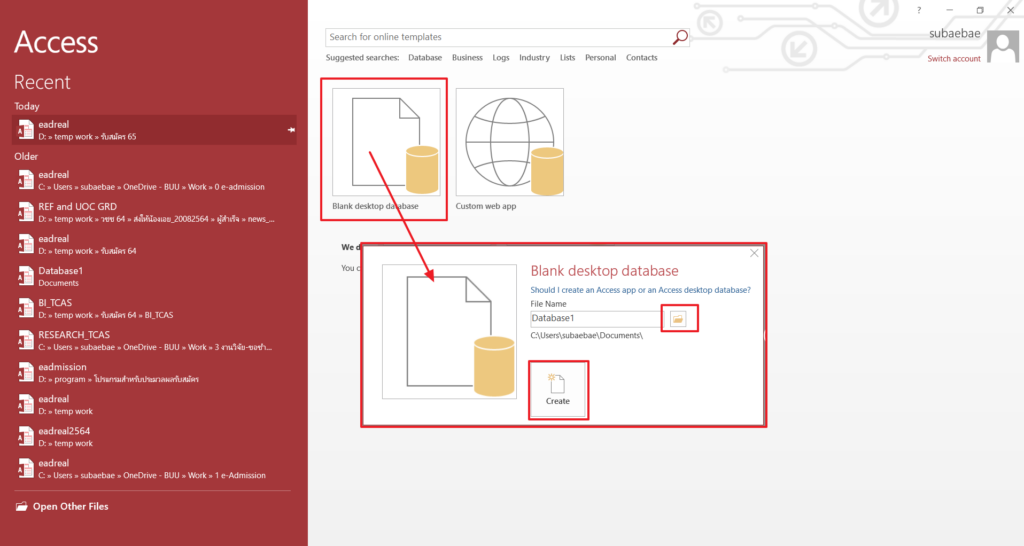The height and width of the screenshot is (546, 1024).
Task: Click the File Name input field
Action: coord(595,318)
